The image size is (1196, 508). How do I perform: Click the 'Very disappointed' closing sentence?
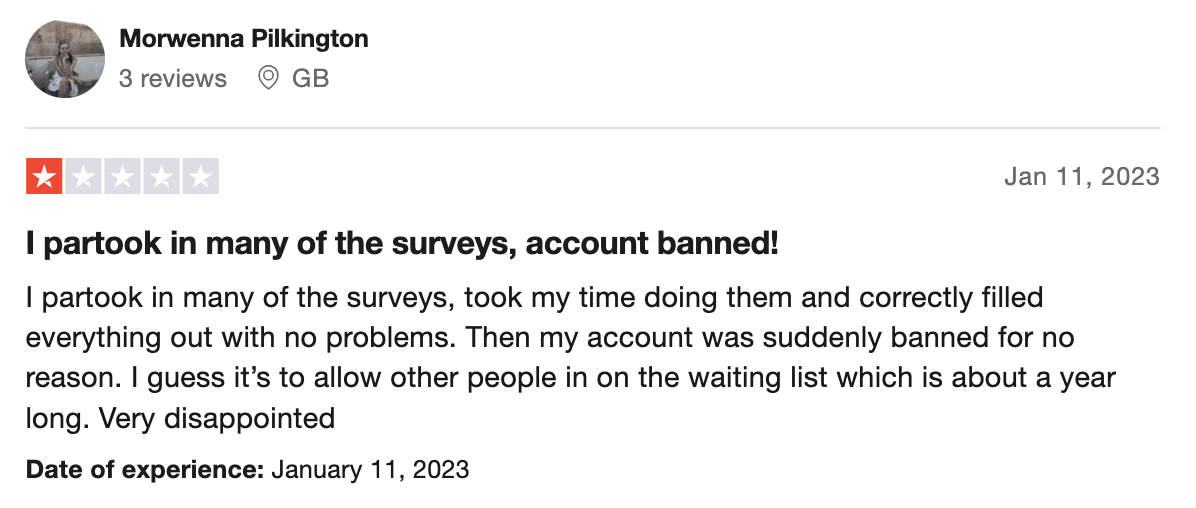click(x=217, y=418)
